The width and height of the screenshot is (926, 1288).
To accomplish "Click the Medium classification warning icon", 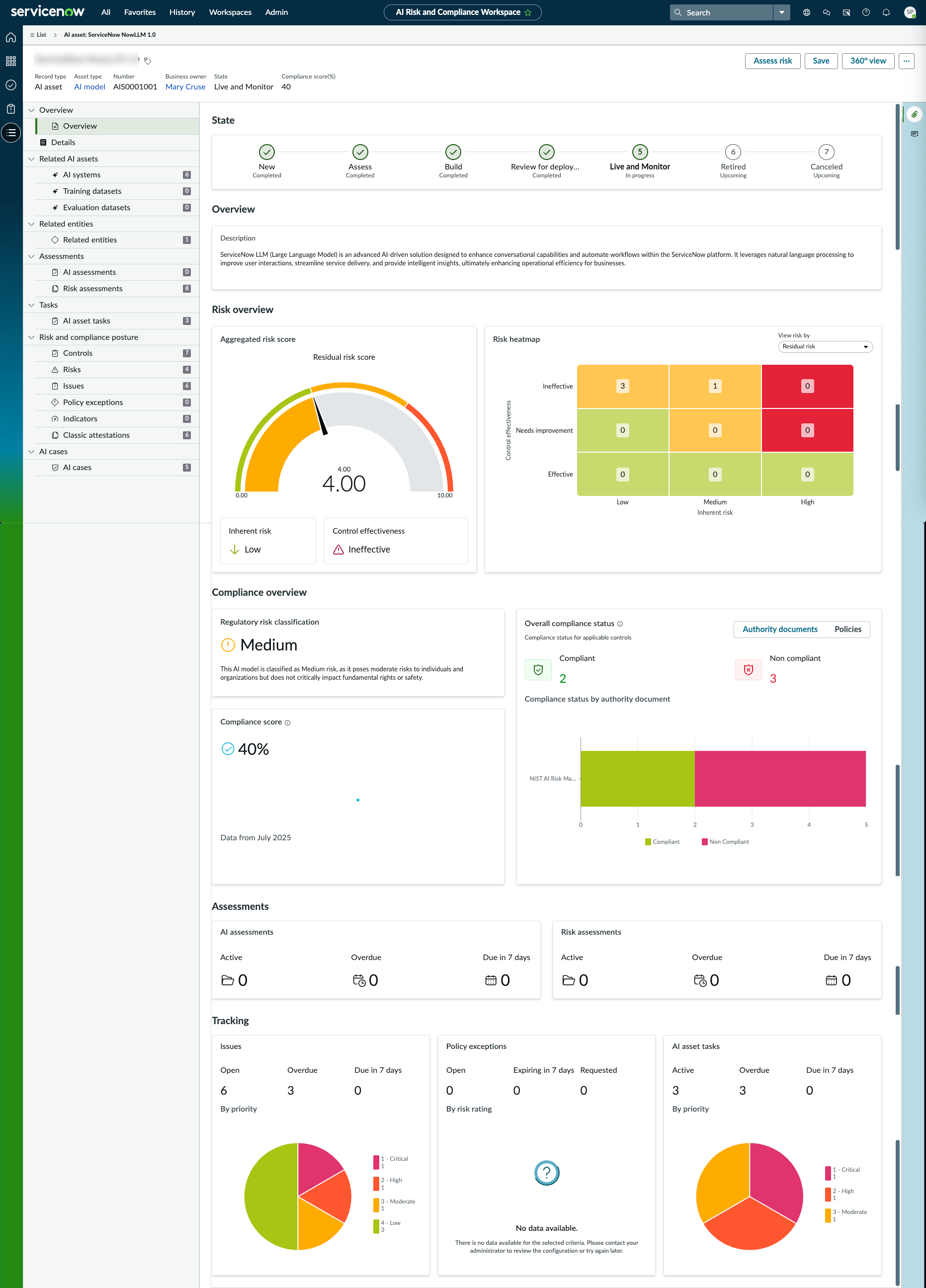I will coord(228,644).
